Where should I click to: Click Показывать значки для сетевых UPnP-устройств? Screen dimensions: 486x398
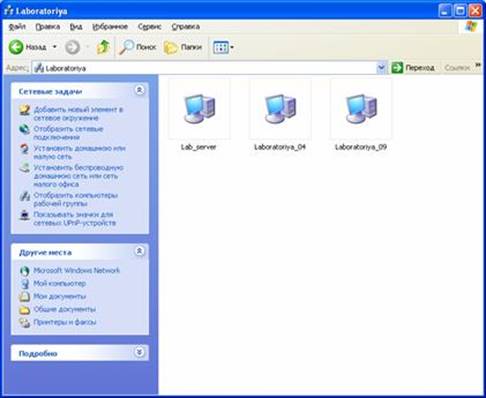coord(75,219)
